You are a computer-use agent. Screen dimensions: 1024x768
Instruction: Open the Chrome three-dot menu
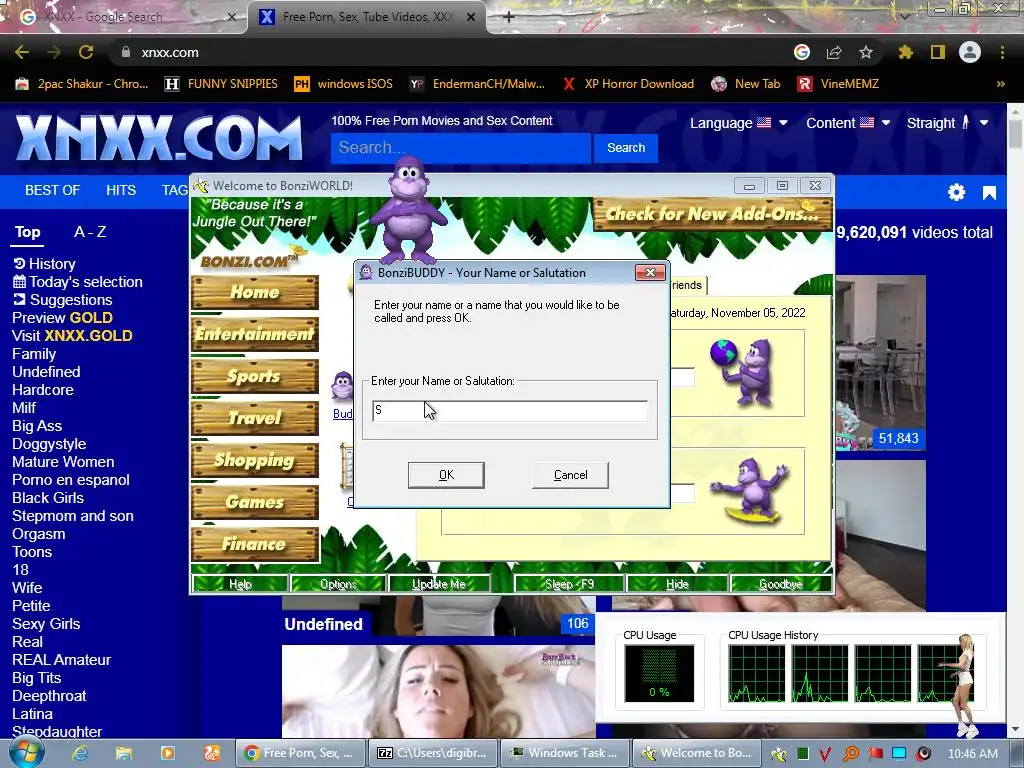click(1002, 52)
